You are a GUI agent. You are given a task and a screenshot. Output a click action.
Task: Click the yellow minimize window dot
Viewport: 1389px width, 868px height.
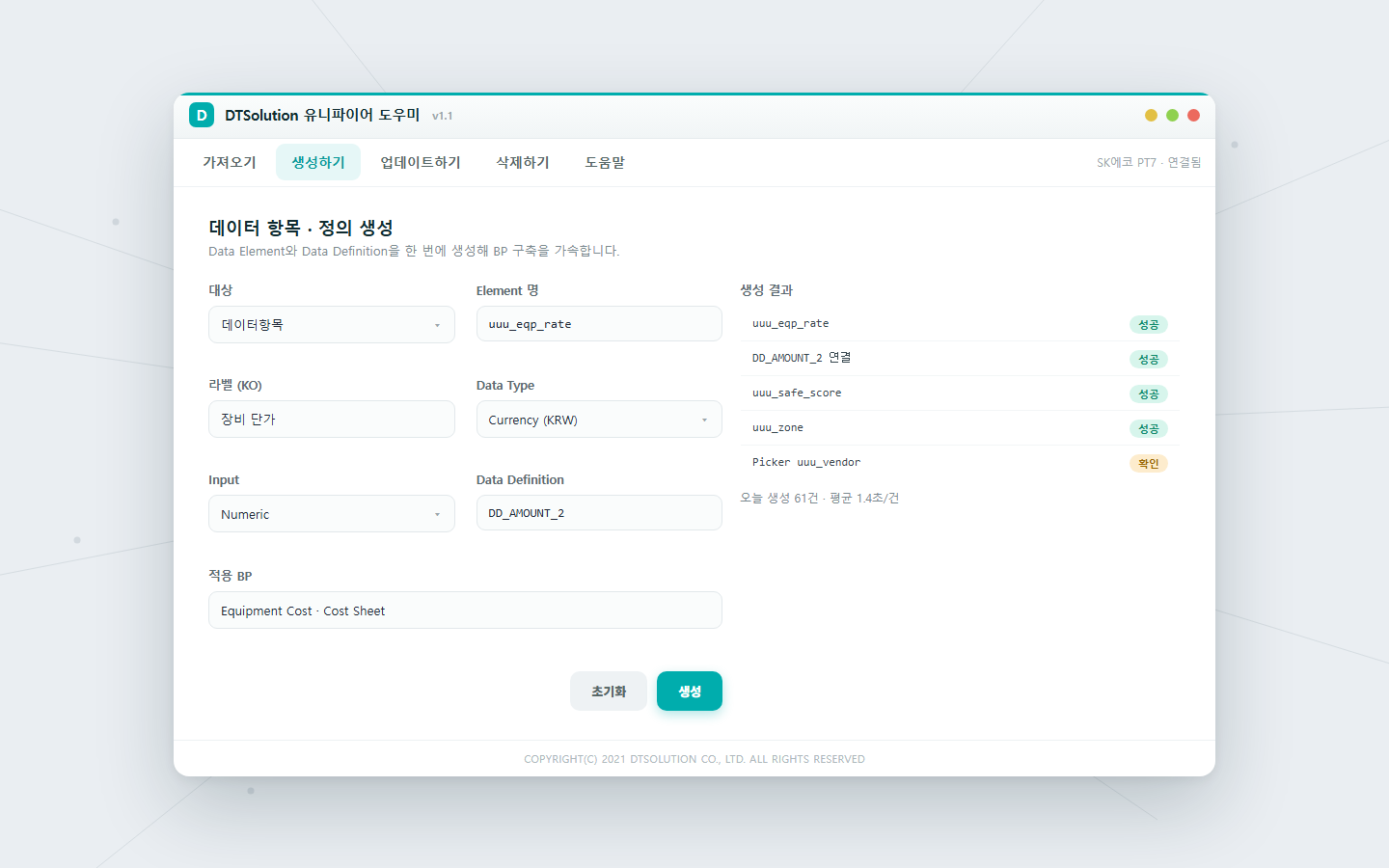tap(1151, 115)
